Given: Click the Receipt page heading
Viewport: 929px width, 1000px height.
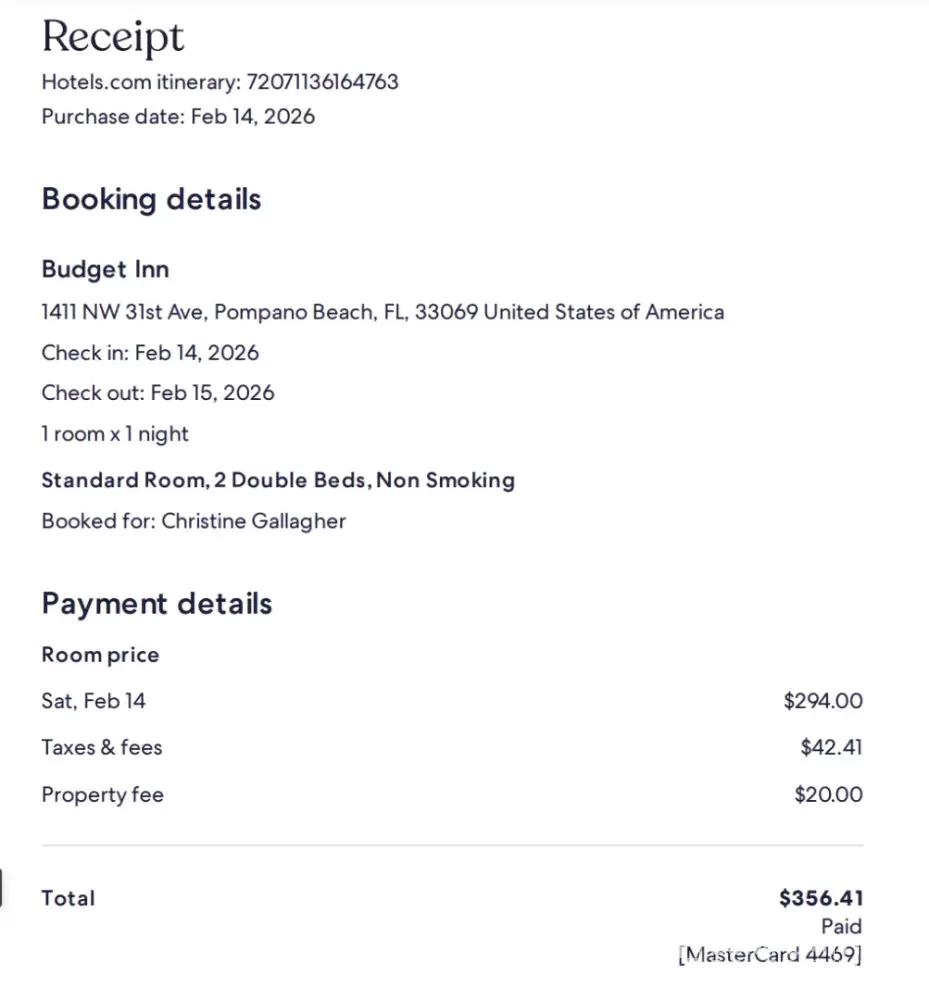Looking at the screenshot, I should [113, 38].
